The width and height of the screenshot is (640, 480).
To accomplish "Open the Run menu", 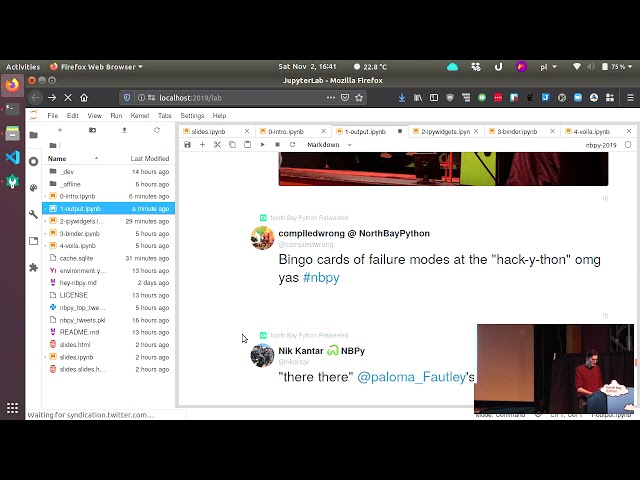I will (x=116, y=116).
